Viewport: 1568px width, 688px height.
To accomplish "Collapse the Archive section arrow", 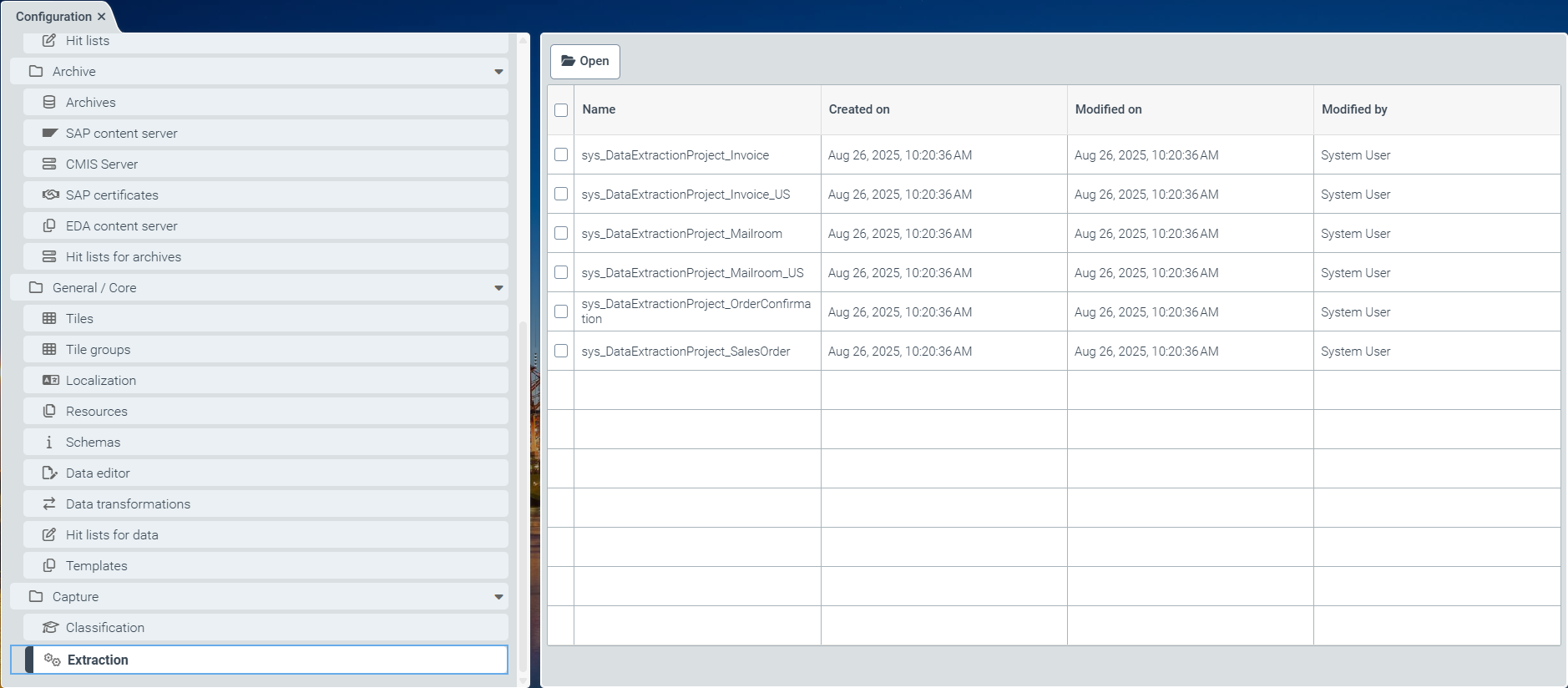I will point(498,72).
